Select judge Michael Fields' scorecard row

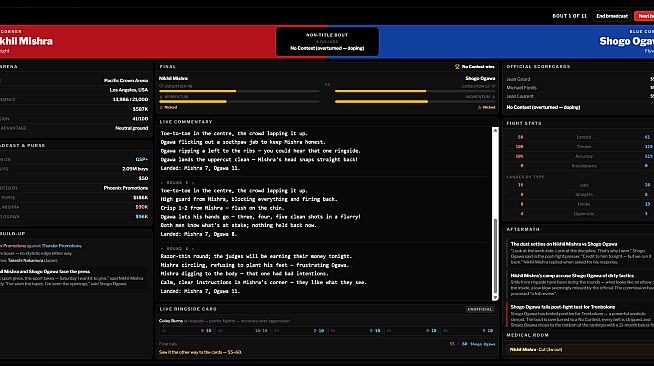click(580, 88)
